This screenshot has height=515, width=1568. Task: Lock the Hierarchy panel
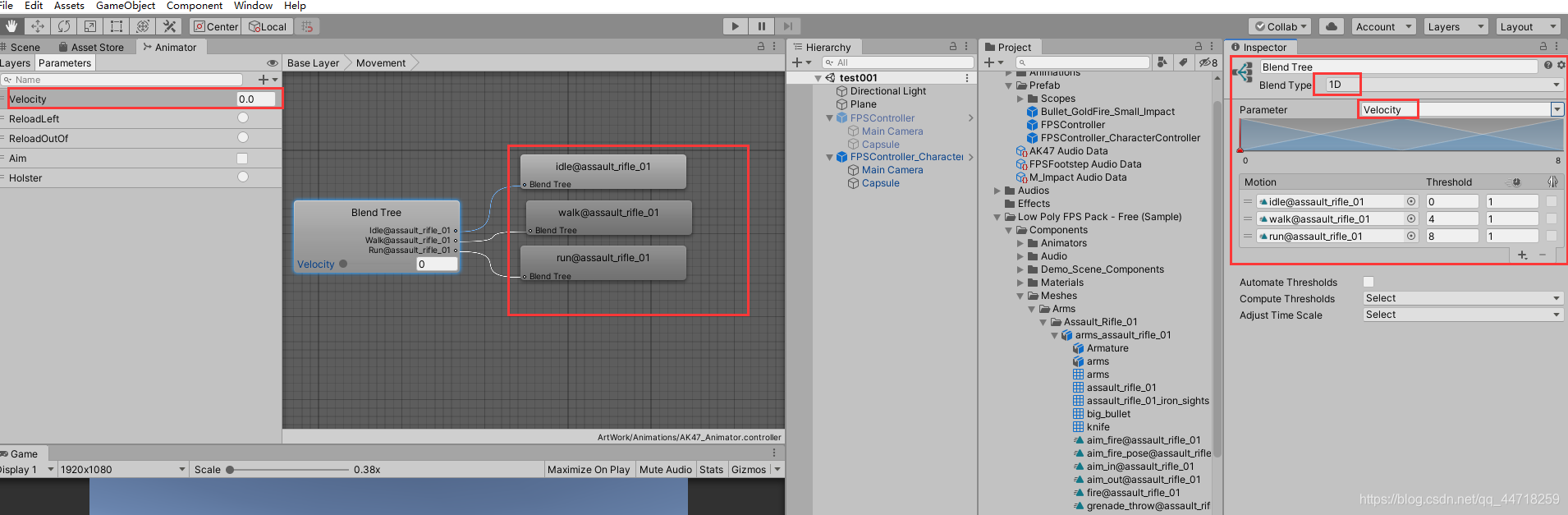click(x=953, y=47)
